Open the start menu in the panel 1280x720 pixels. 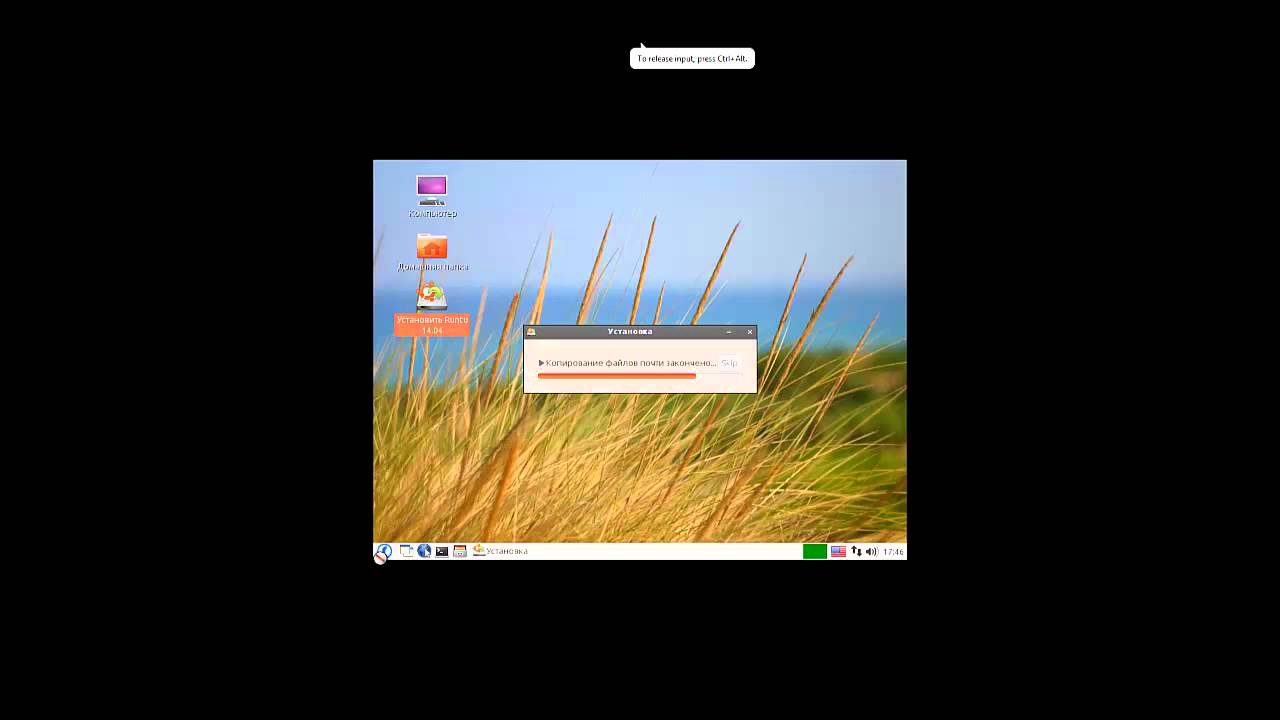pos(383,551)
